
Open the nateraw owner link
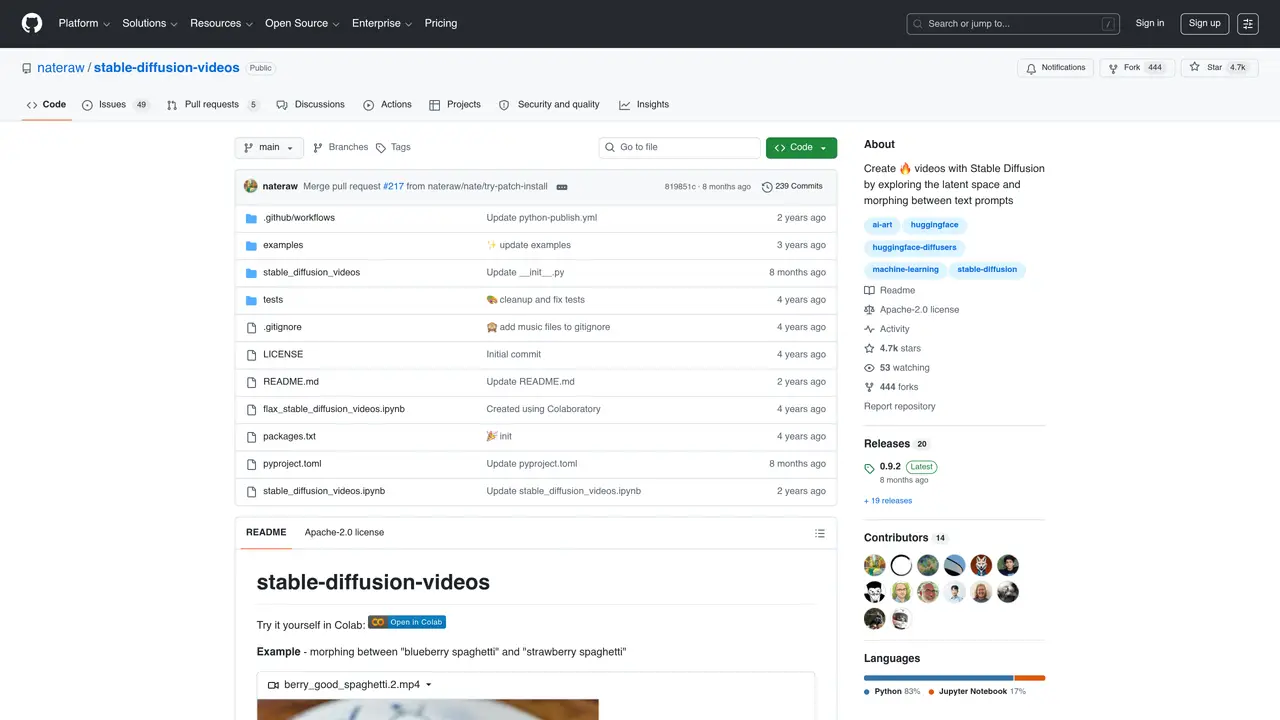(61, 68)
